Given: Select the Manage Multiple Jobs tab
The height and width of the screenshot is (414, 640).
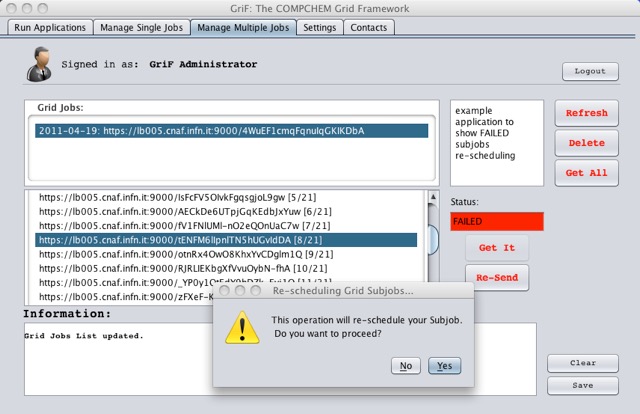Looking at the screenshot, I should click(243, 27).
